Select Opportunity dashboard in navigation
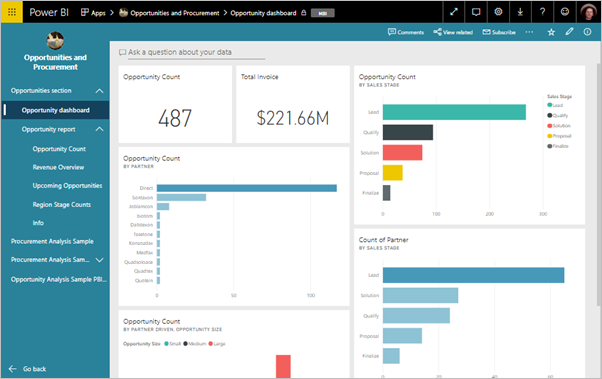This screenshot has height=379, width=602. point(55,110)
